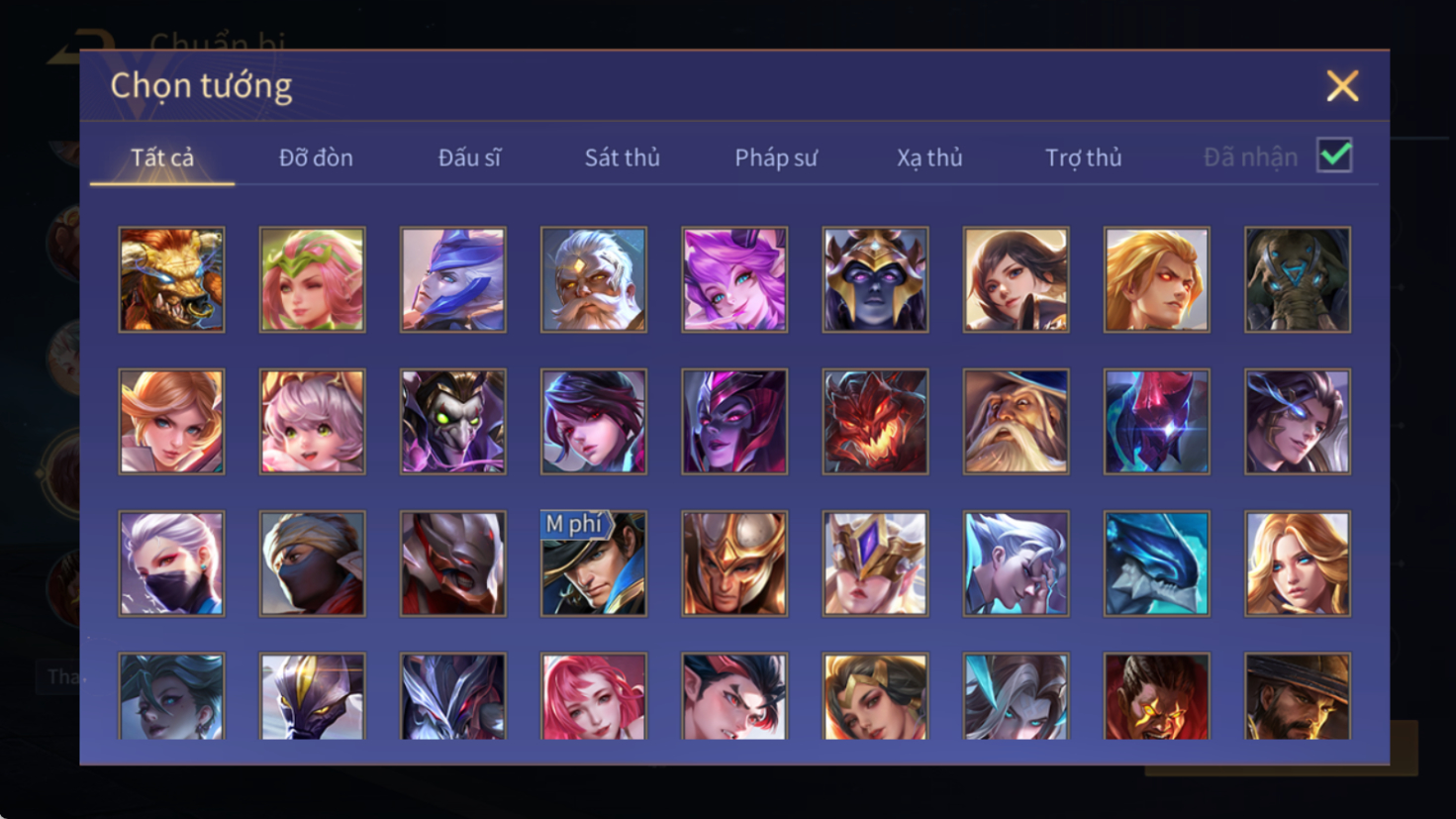This screenshot has width=1456, height=819.
Task: Pick the pink-haired girl with flower crown
Action: click(312, 279)
